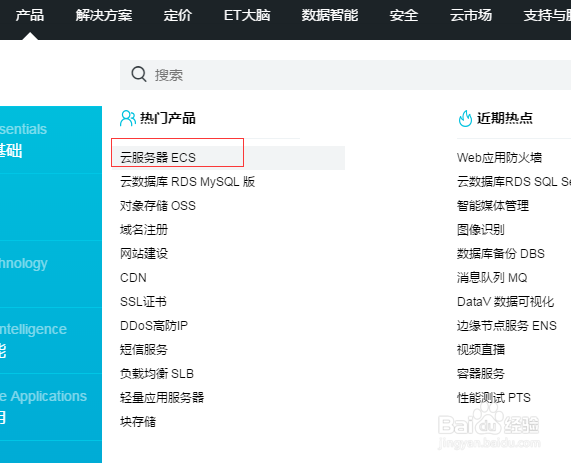The image size is (571, 463).
Task: Go to 云市场 in top bar
Action: pyautogui.click(x=470, y=15)
